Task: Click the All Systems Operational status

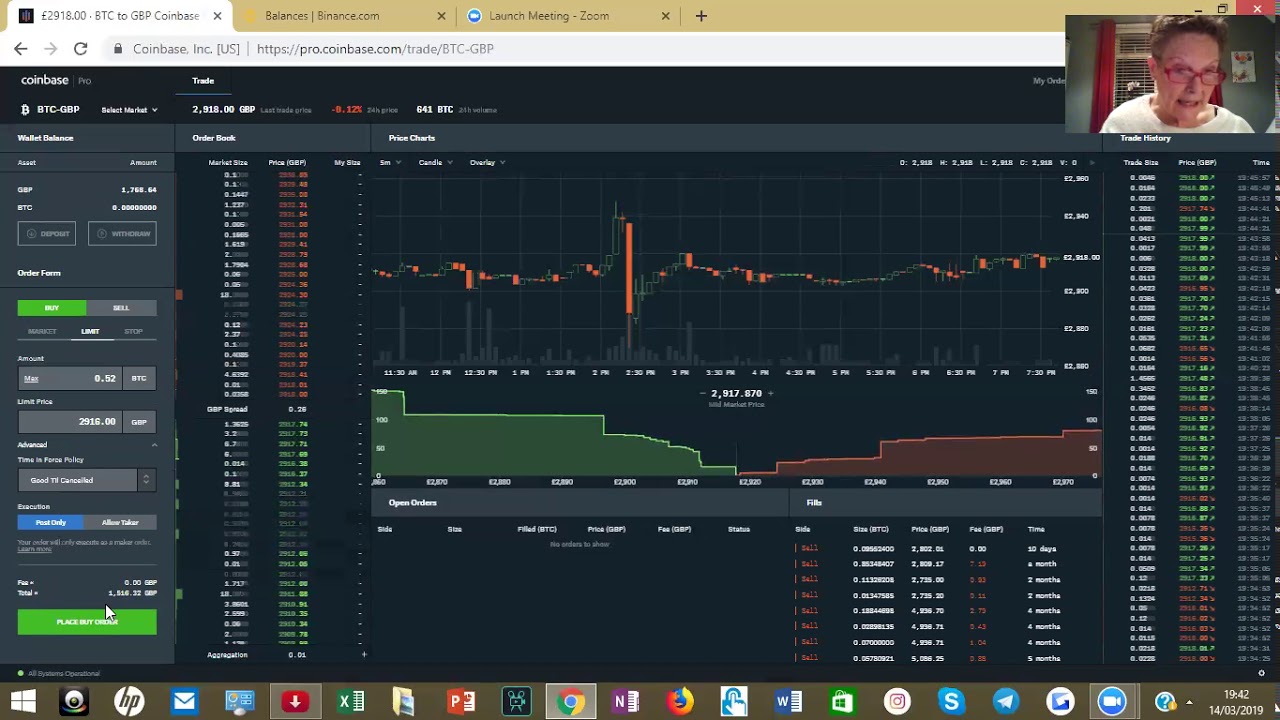Action: [x=59, y=674]
